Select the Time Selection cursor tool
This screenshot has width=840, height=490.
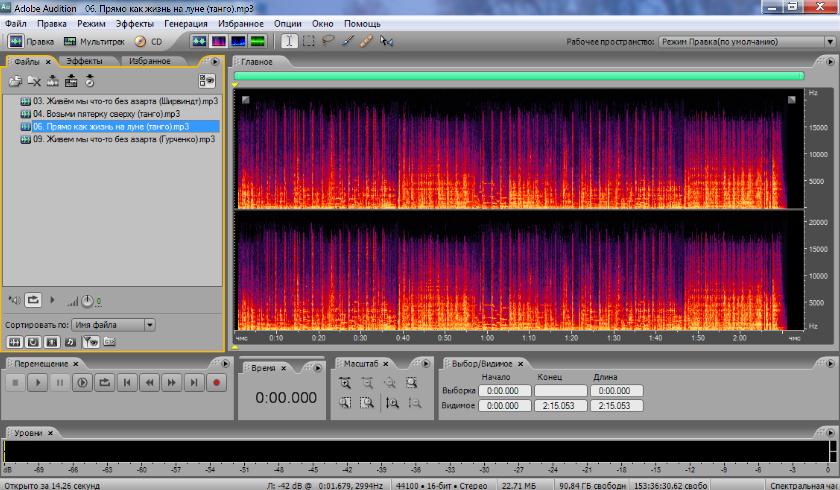tap(288, 42)
